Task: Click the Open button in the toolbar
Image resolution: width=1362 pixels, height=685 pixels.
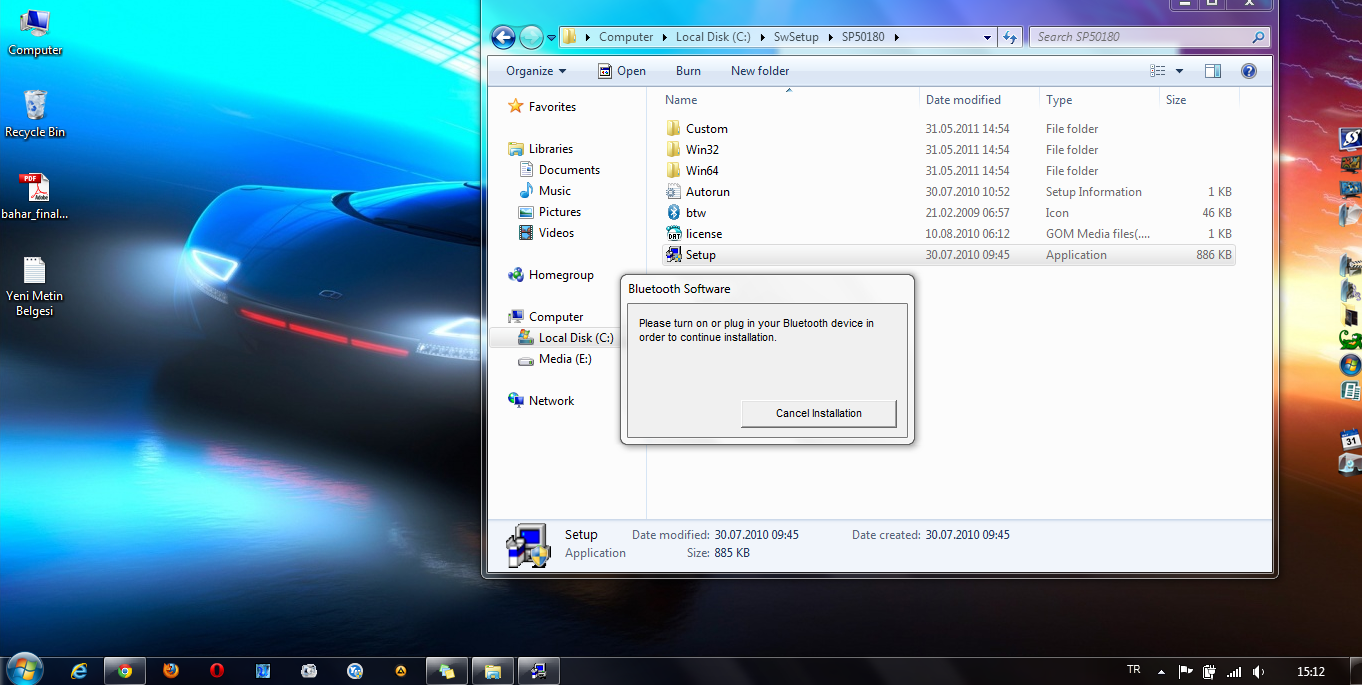Action: tap(620, 70)
